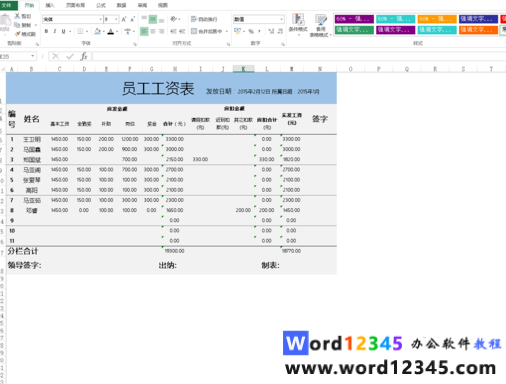Screen dimensions: 506x384
Task: Toggle middle vertical alignment
Action: click(153, 19)
